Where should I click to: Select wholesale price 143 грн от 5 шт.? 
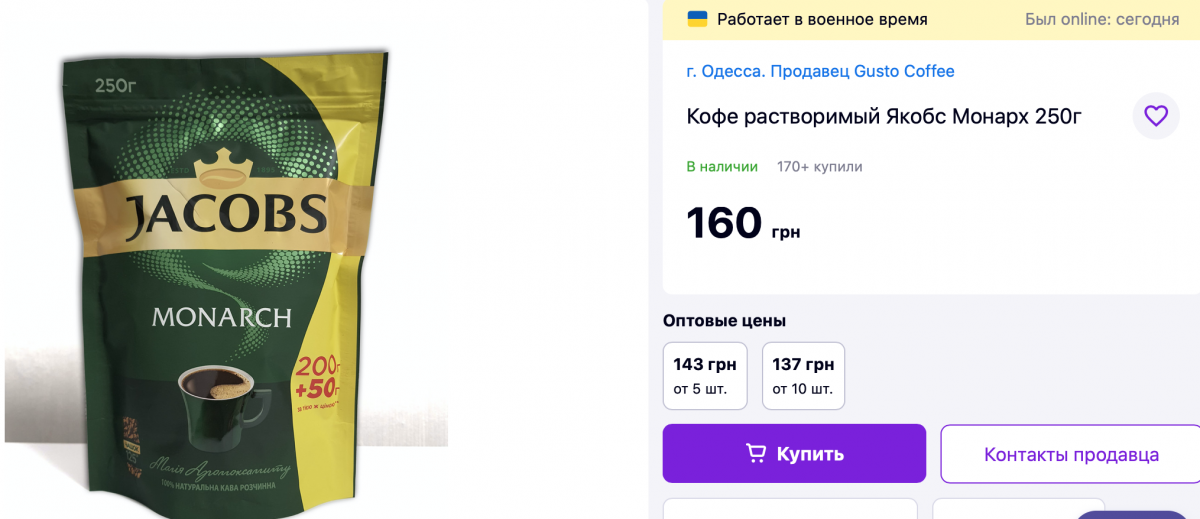coord(705,376)
